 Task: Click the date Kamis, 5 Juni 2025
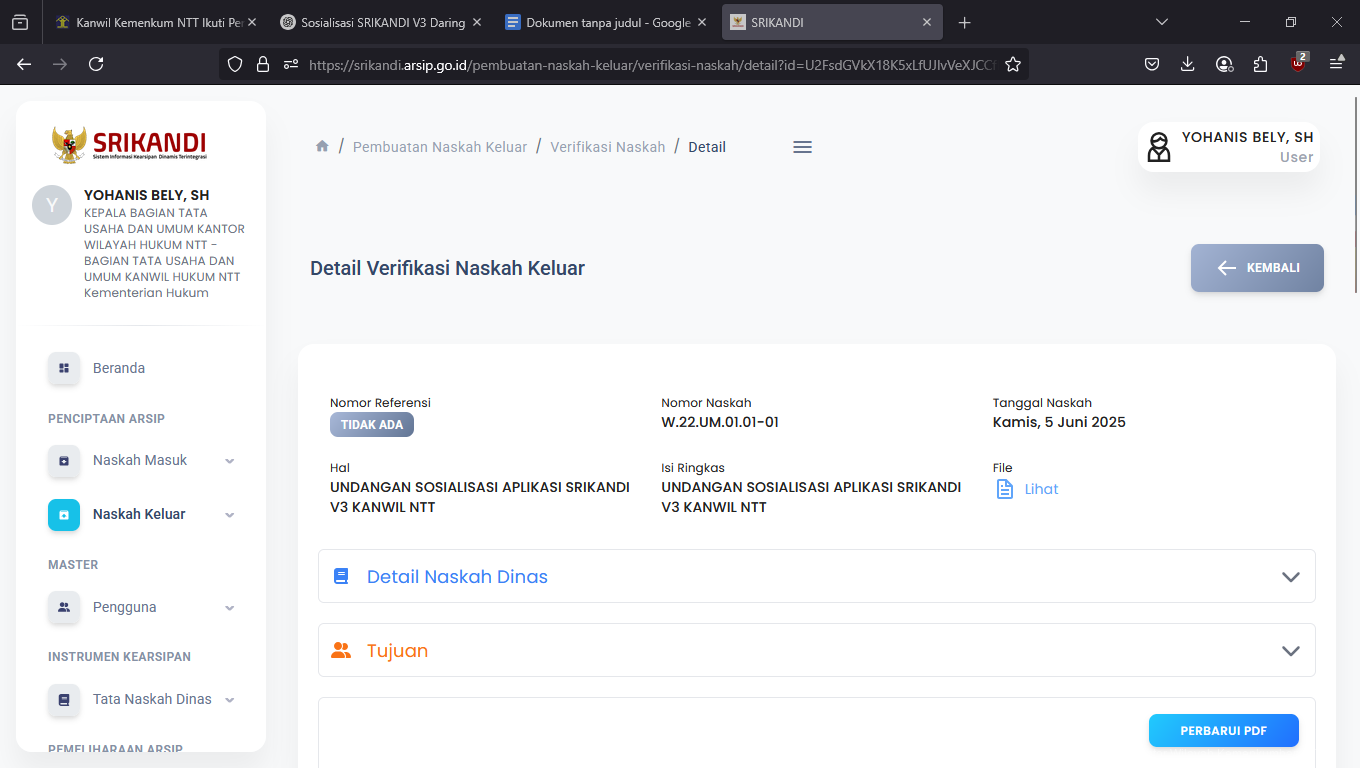click(1059, 422)
